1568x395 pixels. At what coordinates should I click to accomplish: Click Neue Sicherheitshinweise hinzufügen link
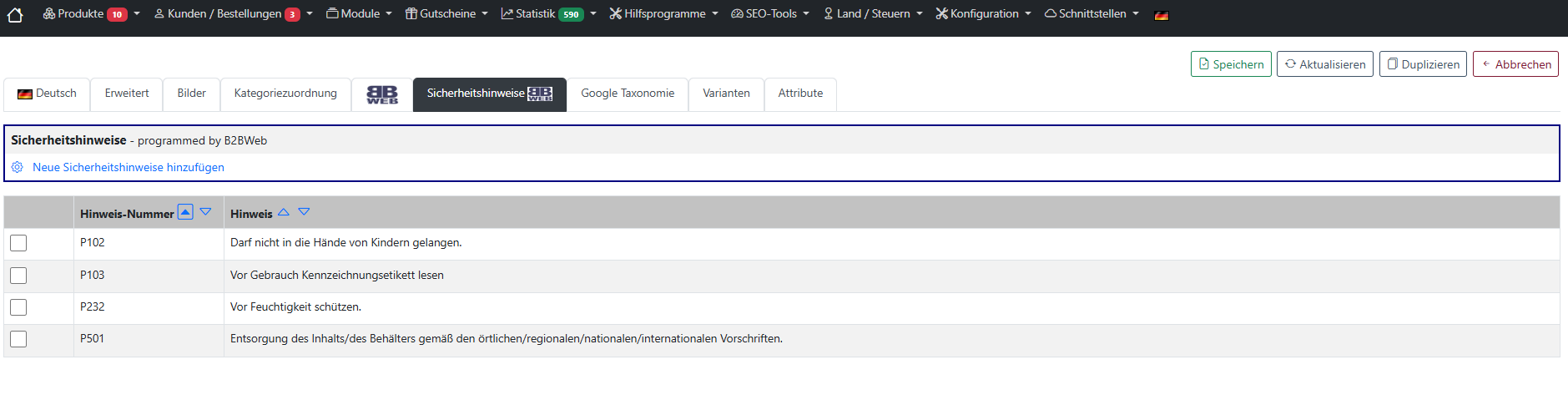coord(129,167)
